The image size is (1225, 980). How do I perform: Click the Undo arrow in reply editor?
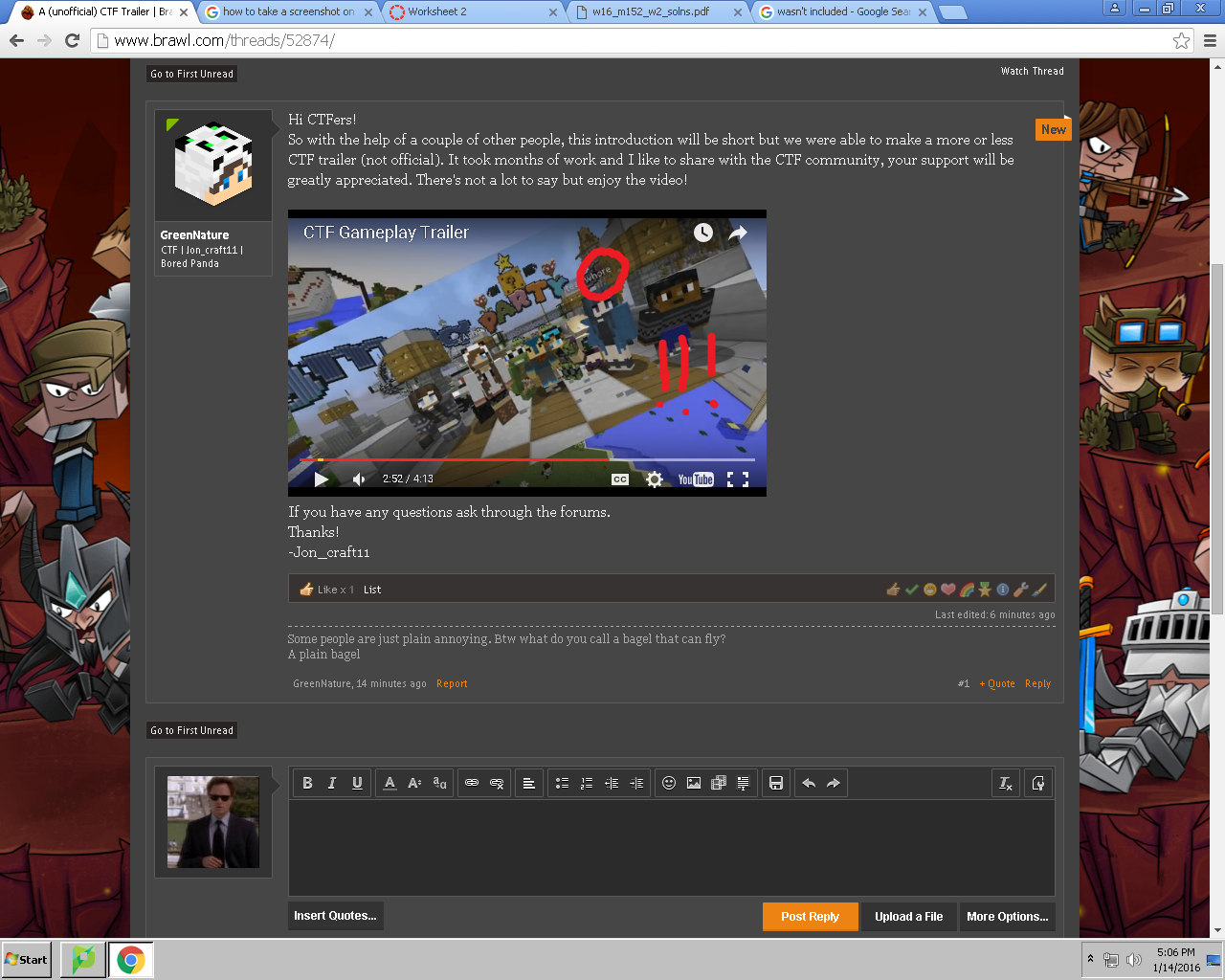[x=809, y=783]
